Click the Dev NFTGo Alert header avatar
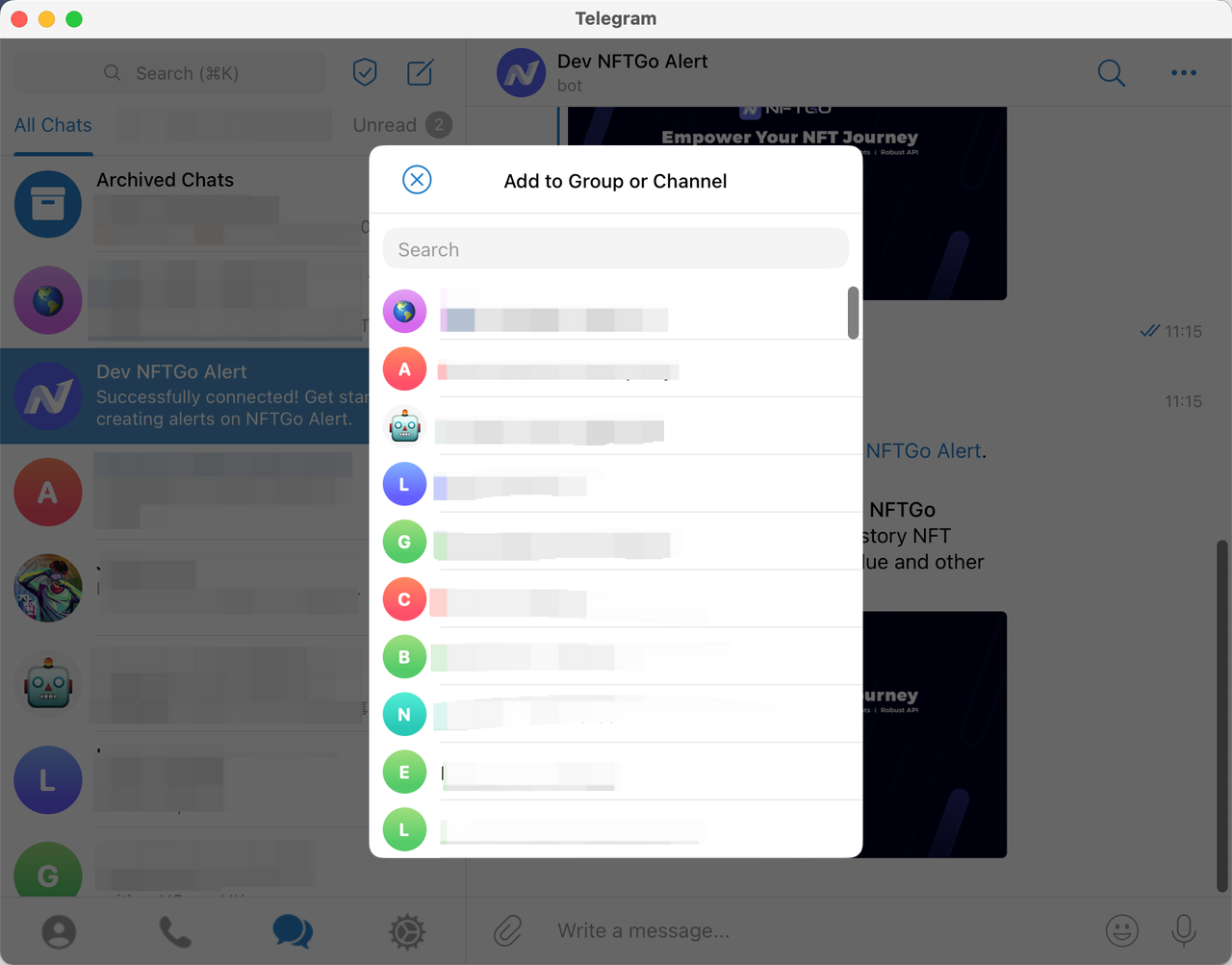 tap(521, 72)
